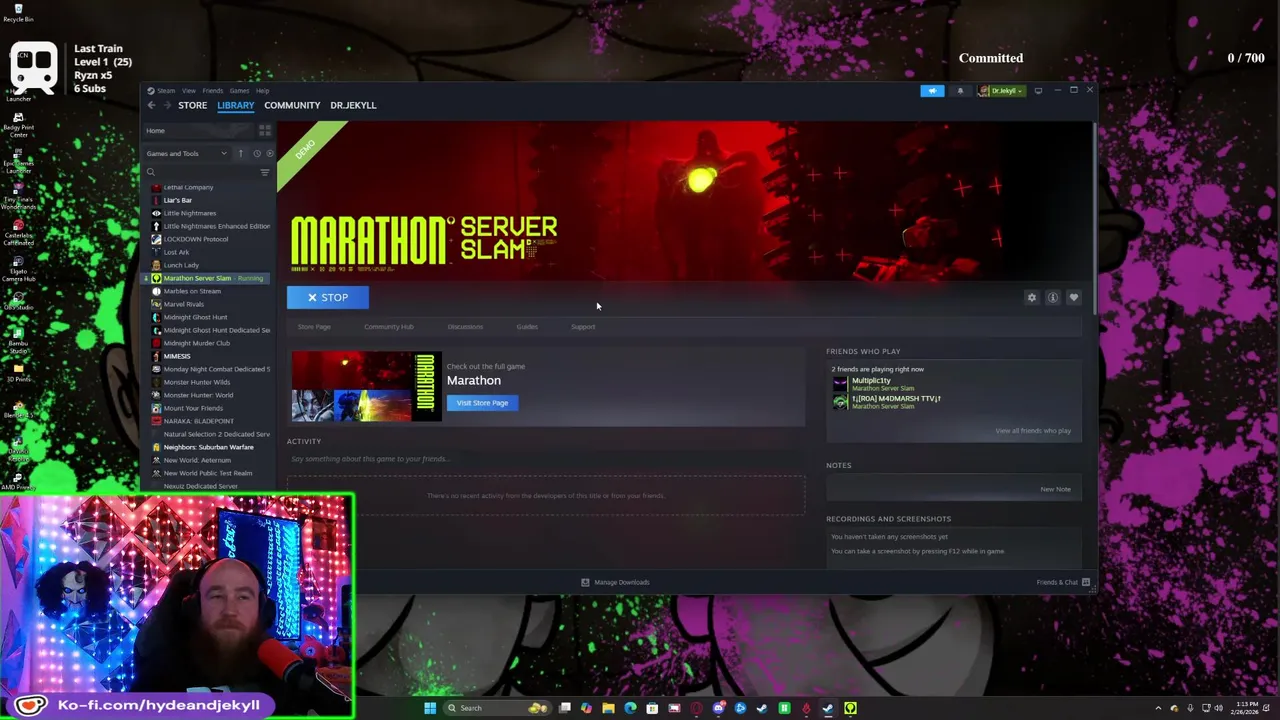Open the Friends & Chat grid icon
Viewport: 1280px width, 720px height.
(x=1086, y=582)
